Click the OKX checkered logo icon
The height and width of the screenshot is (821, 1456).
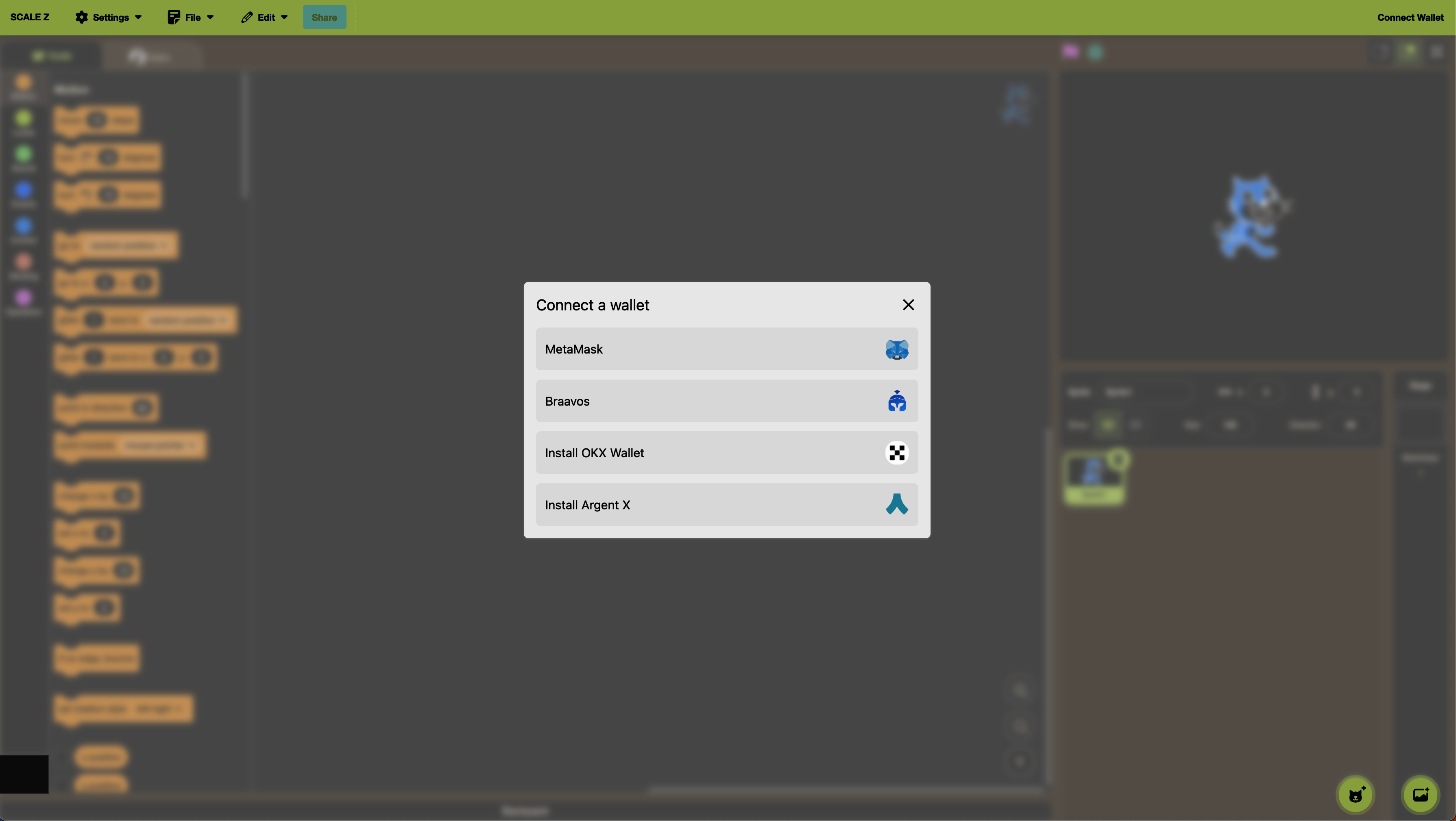(896, 453)
